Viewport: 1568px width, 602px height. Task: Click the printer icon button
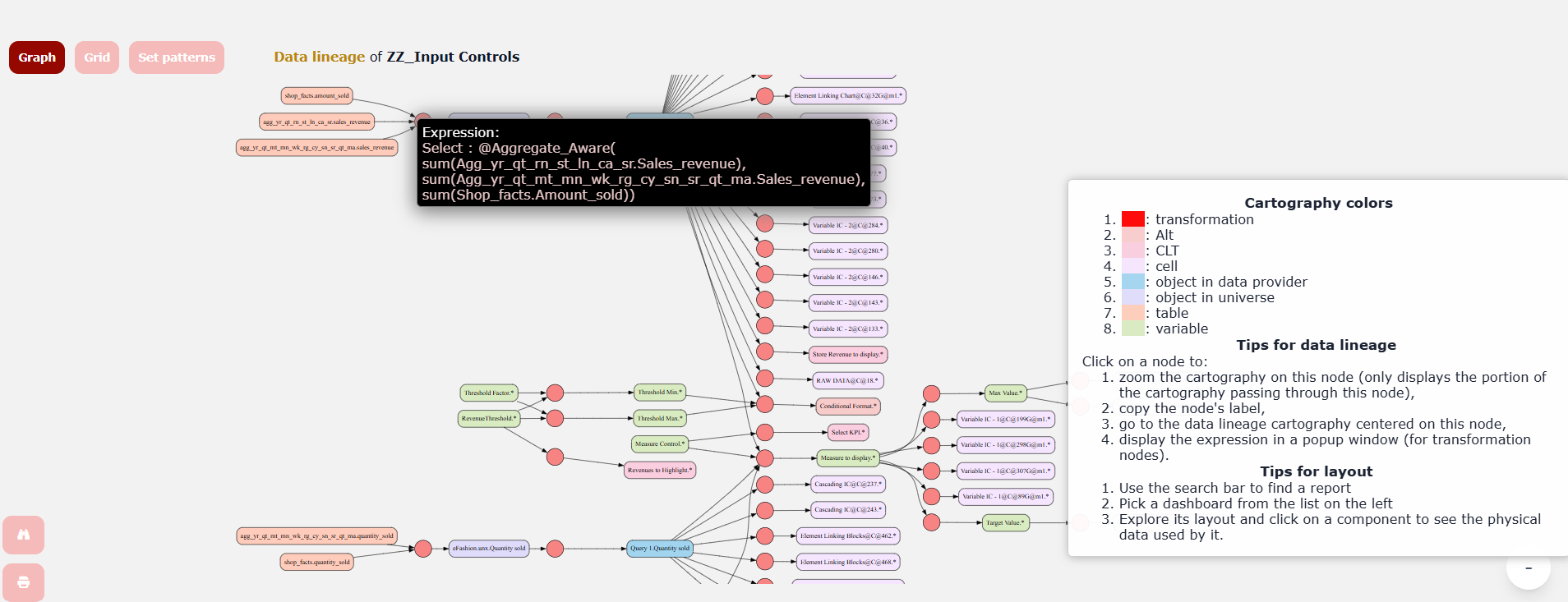23,582
